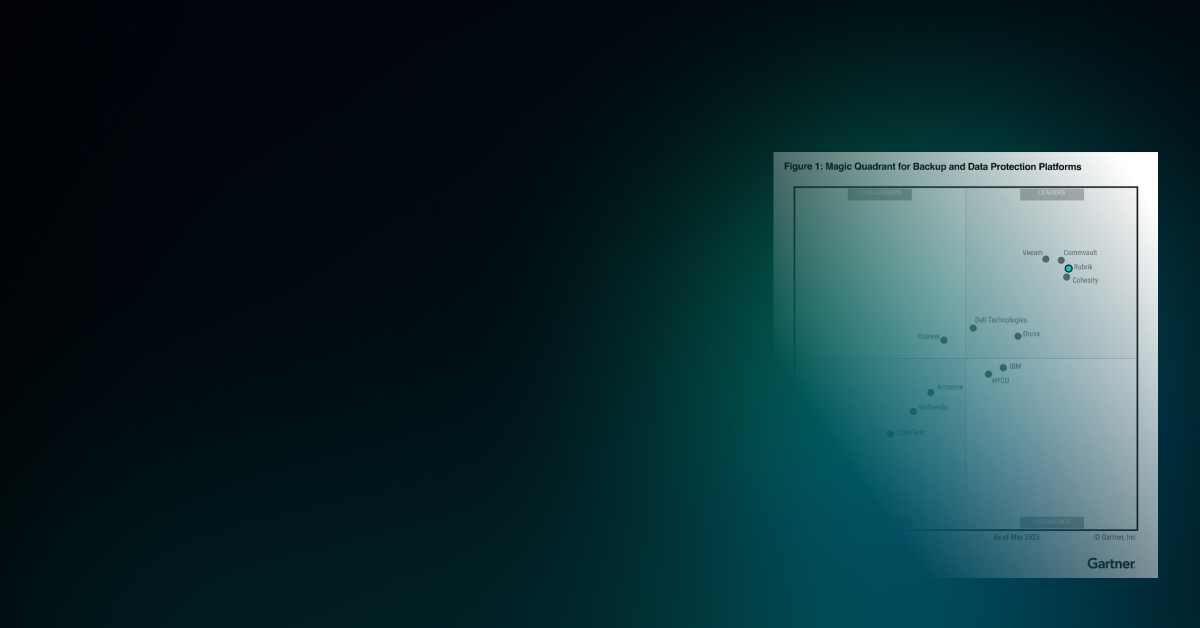
Task: Select the VISIONARIES quadrant label
Action: tap(1052, 522)
